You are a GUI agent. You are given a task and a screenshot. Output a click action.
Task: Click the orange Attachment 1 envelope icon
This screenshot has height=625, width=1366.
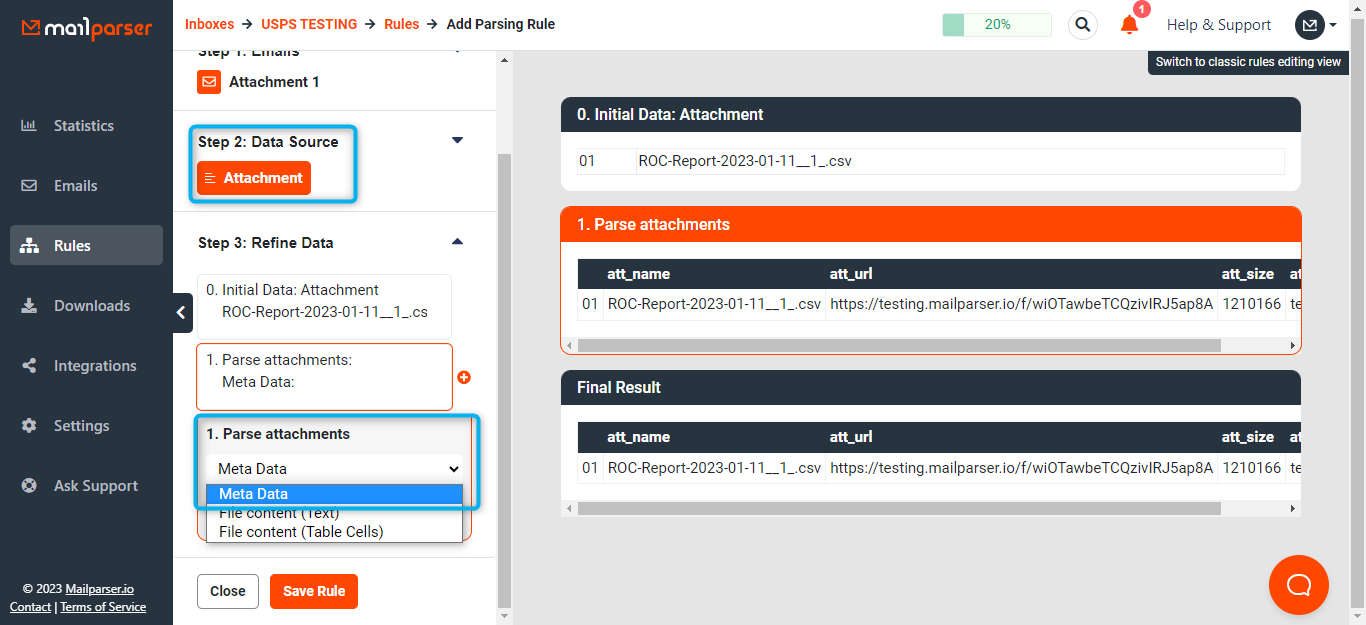pos(209,82)
